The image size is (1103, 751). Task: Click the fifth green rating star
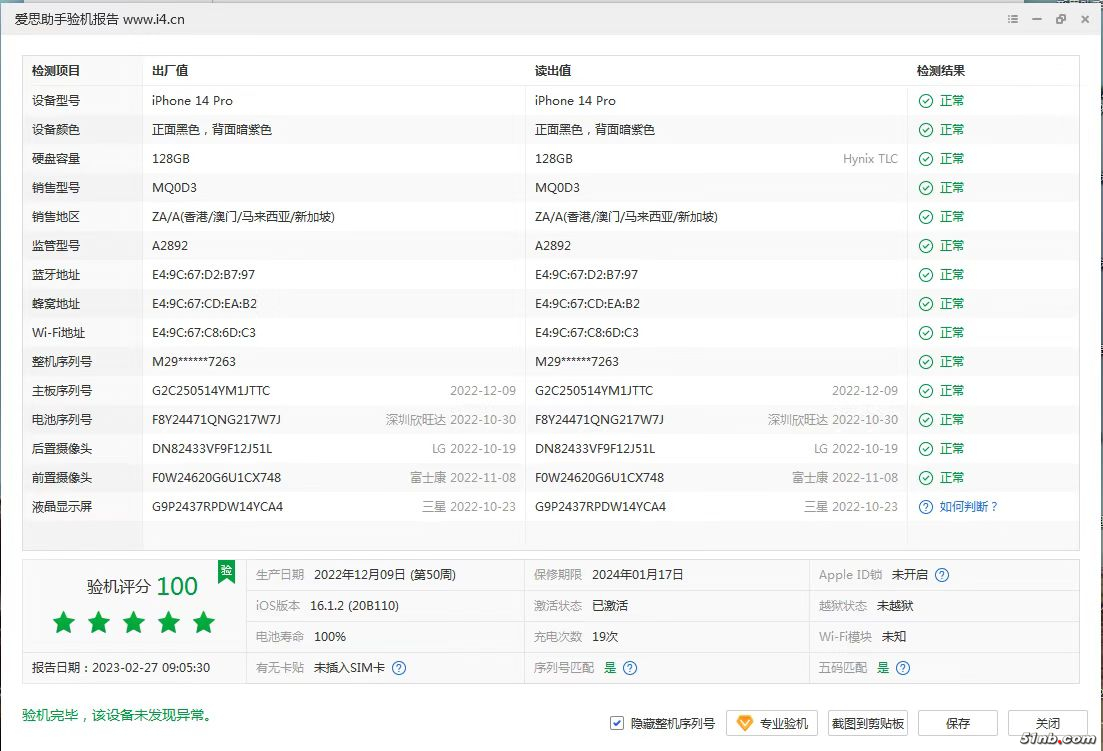[x=204, y=623]
